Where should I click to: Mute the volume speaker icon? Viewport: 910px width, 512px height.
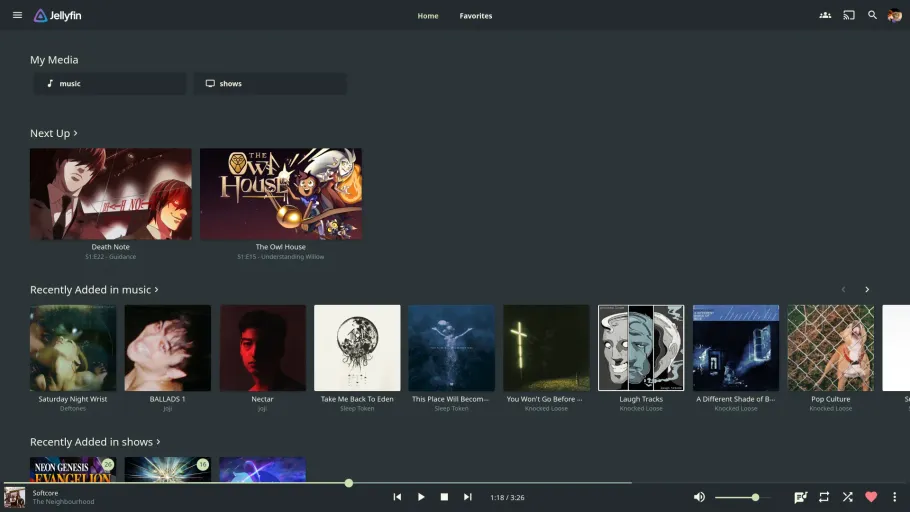pyautogui.click(x=699, y=497)
